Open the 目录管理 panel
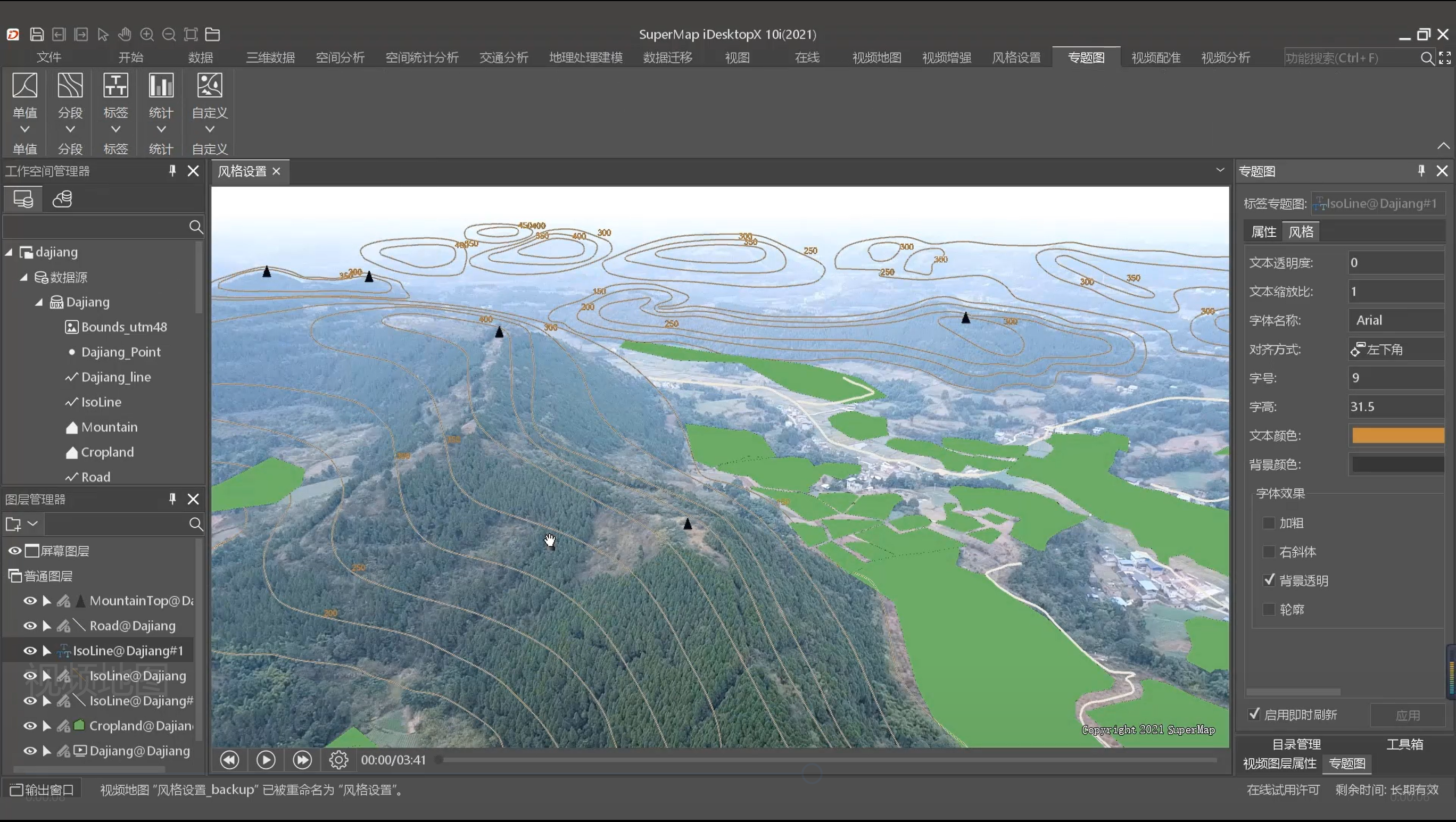 pyautogui.click(x=1296, y=744)
